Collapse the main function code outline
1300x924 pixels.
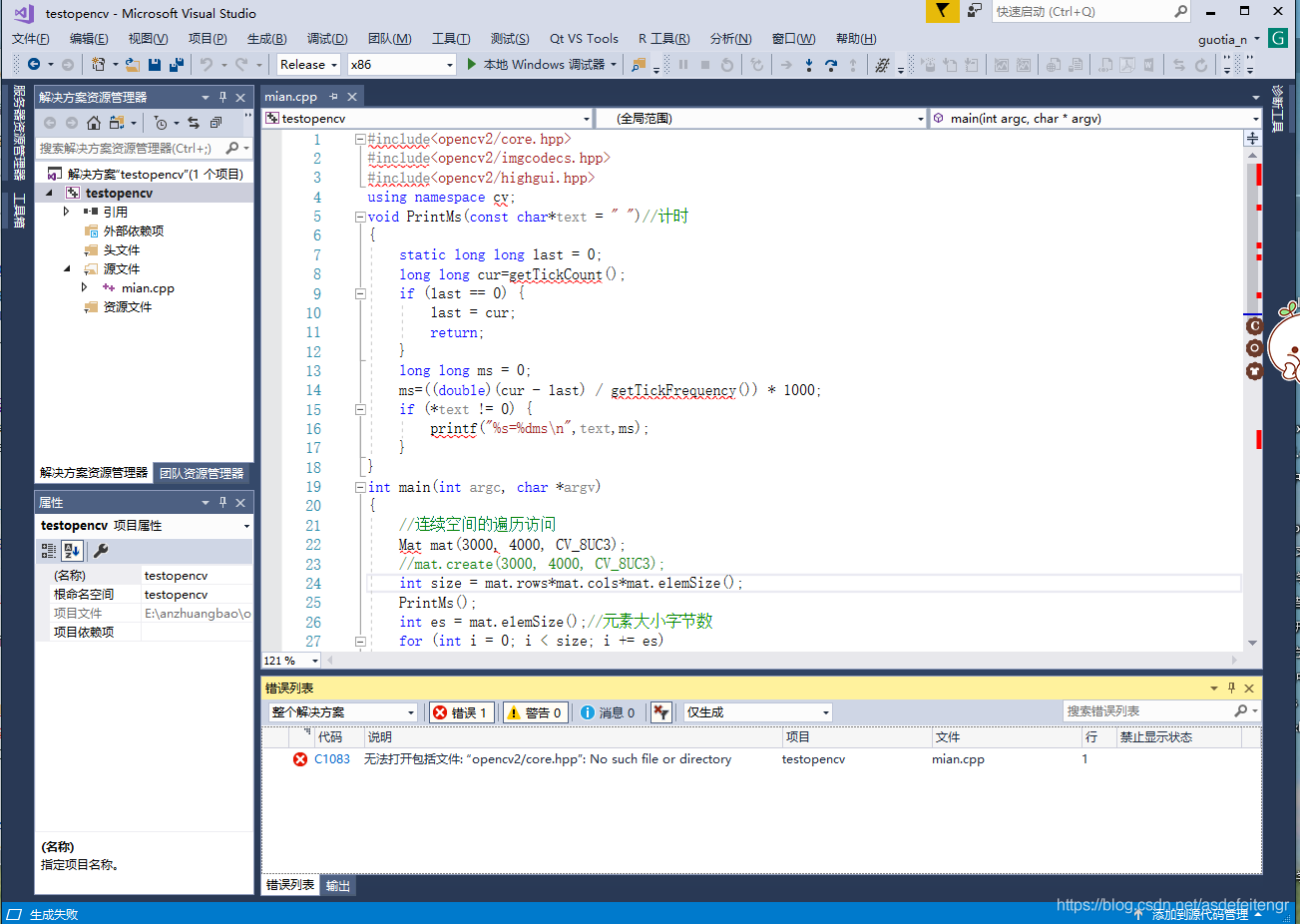[360, 487]
